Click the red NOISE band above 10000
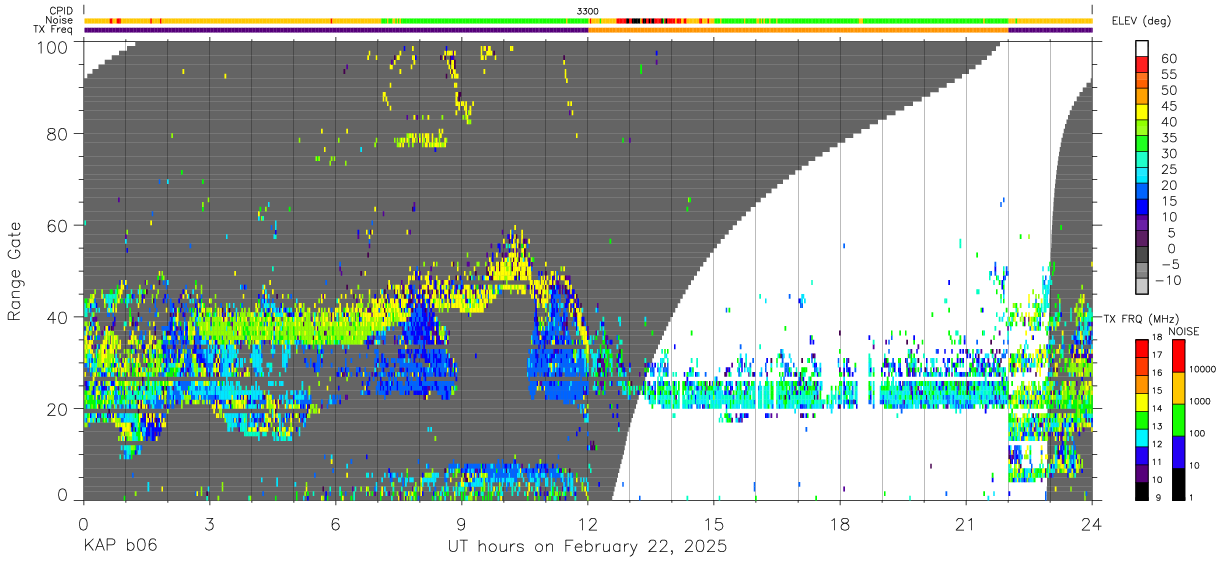 [x=1179, y=354]
